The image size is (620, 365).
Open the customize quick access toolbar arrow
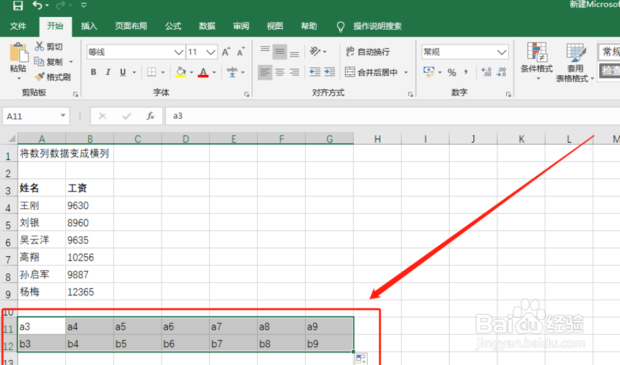[x=84, y=6]
